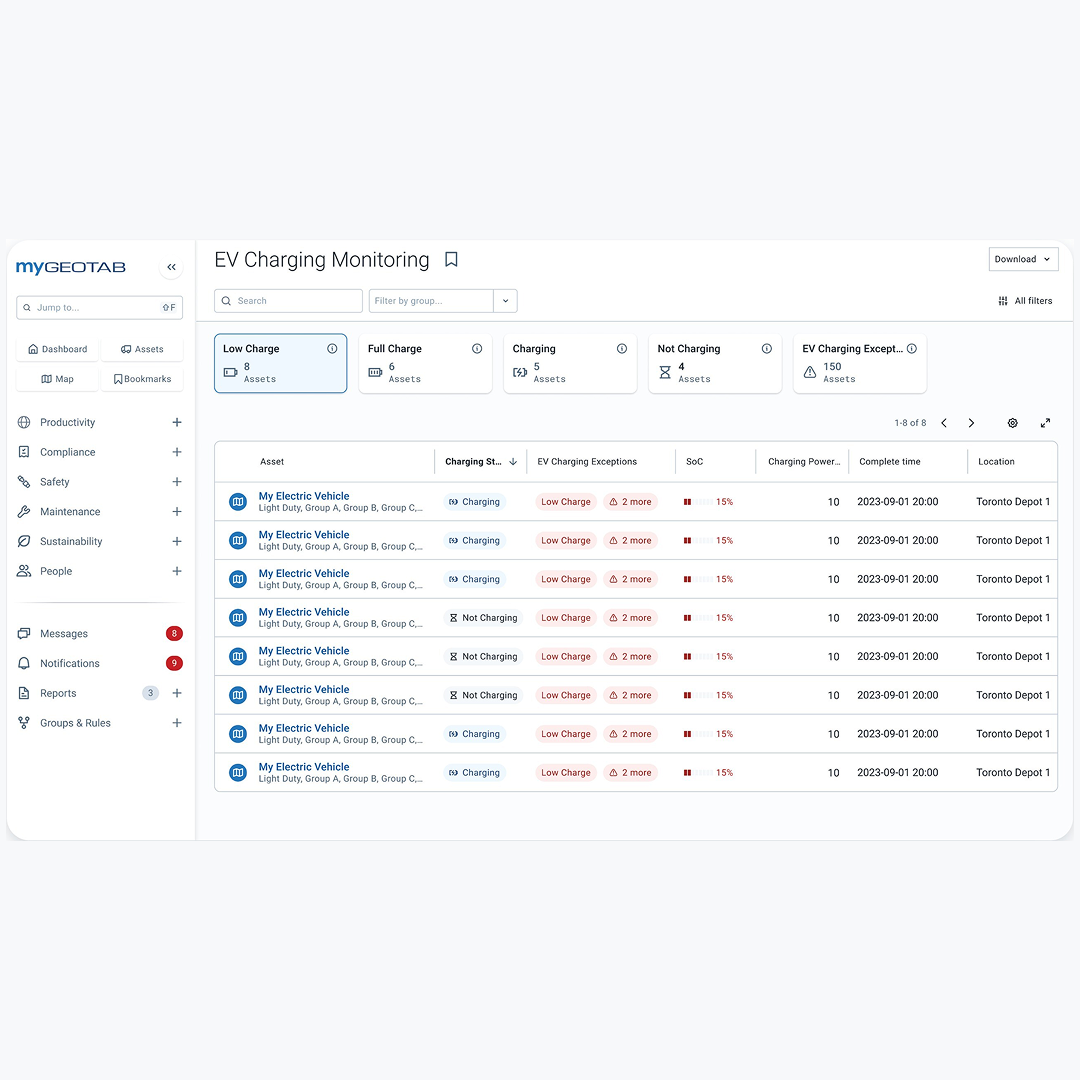
Task: Click map icon of first asset row
Action: pyautogui.click(x=238, y=502)
